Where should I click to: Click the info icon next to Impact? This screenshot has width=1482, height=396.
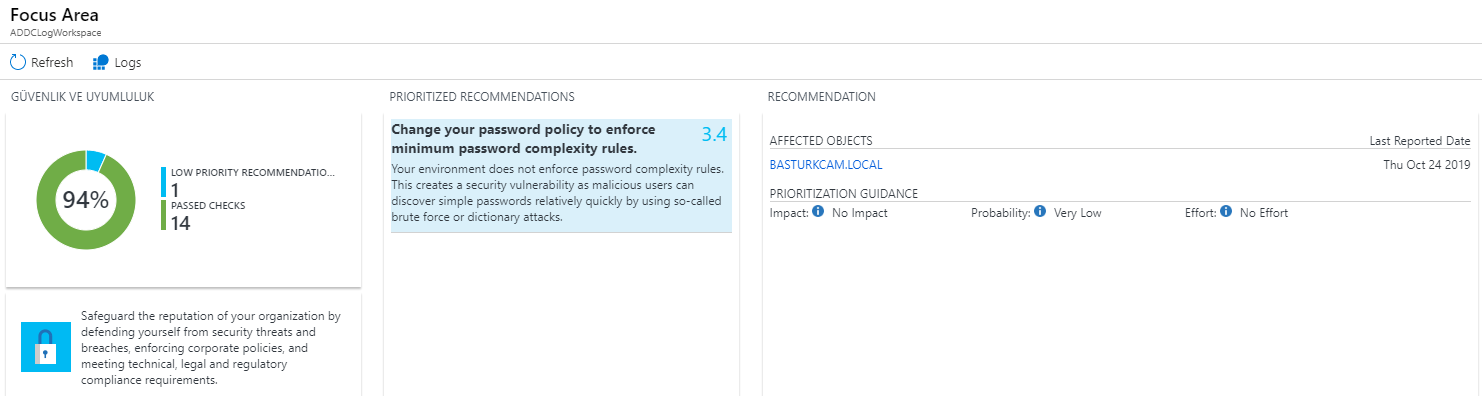coord(818,212)
